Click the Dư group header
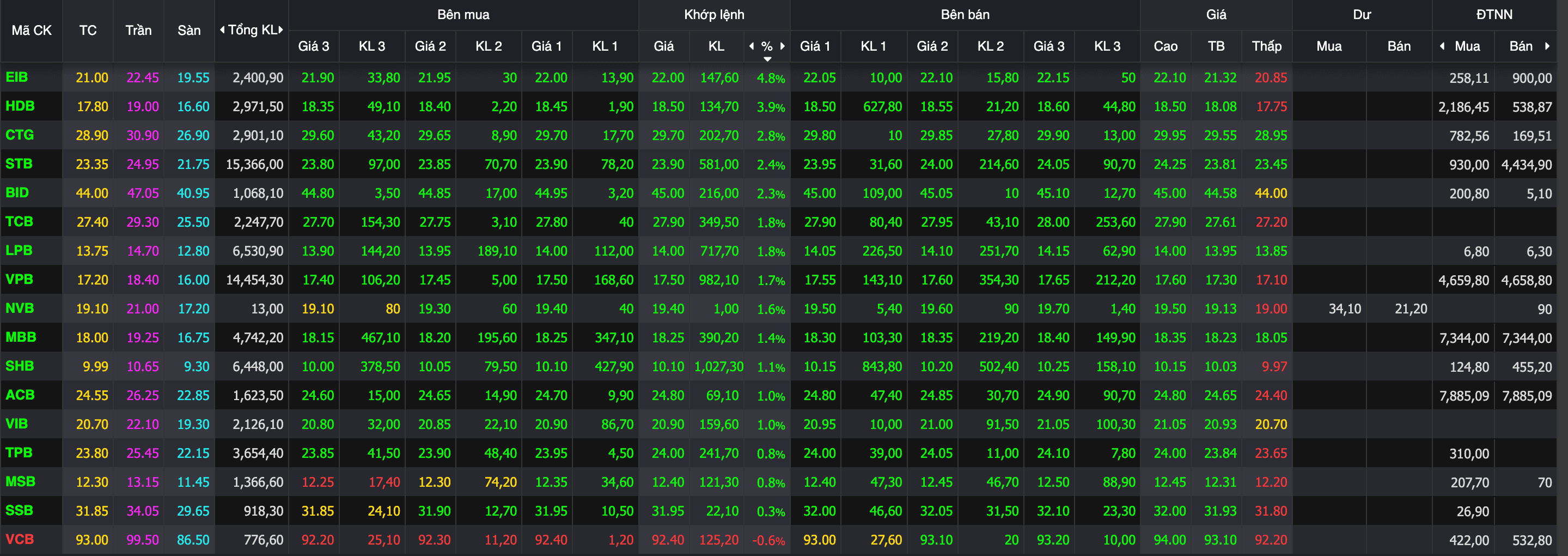The image size is (1568, 556). pos(1362,15)
